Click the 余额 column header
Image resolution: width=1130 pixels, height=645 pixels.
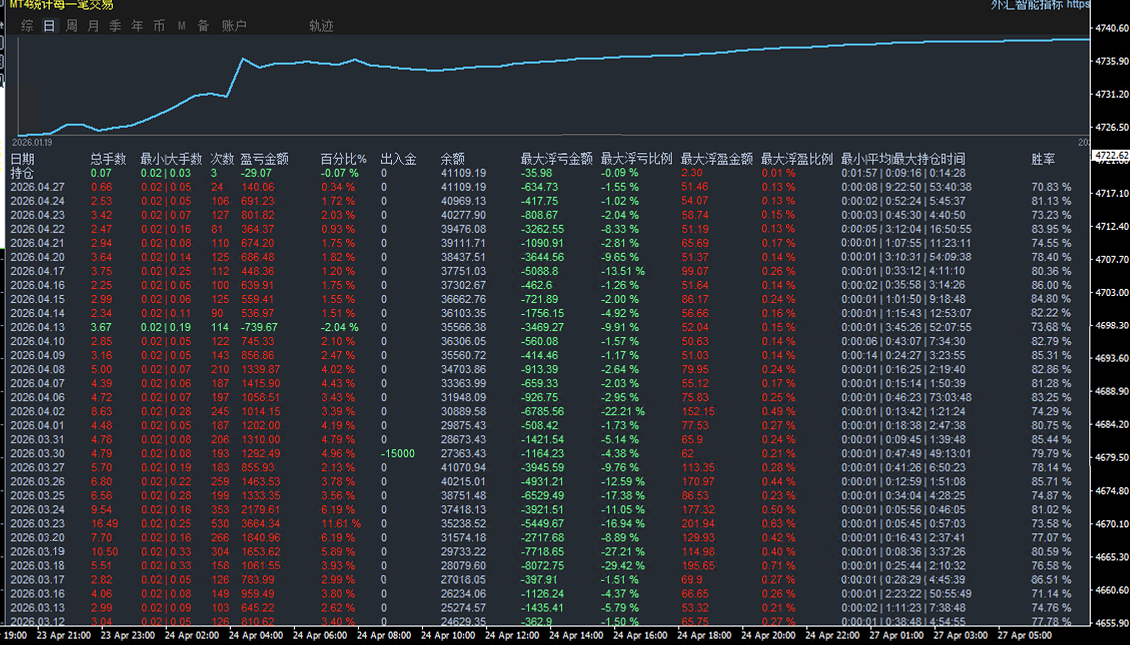click(453, 159)
